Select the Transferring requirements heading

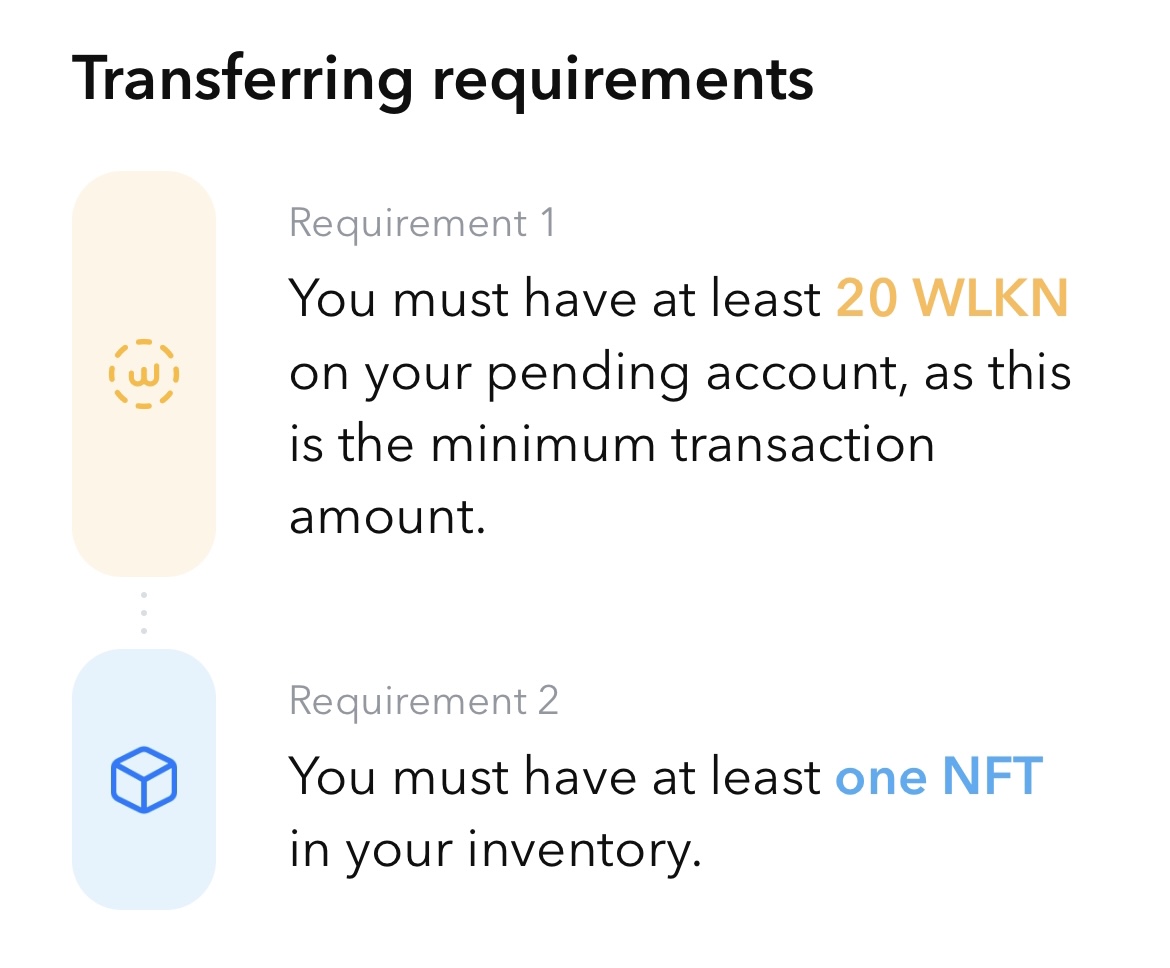pos(442,81)
